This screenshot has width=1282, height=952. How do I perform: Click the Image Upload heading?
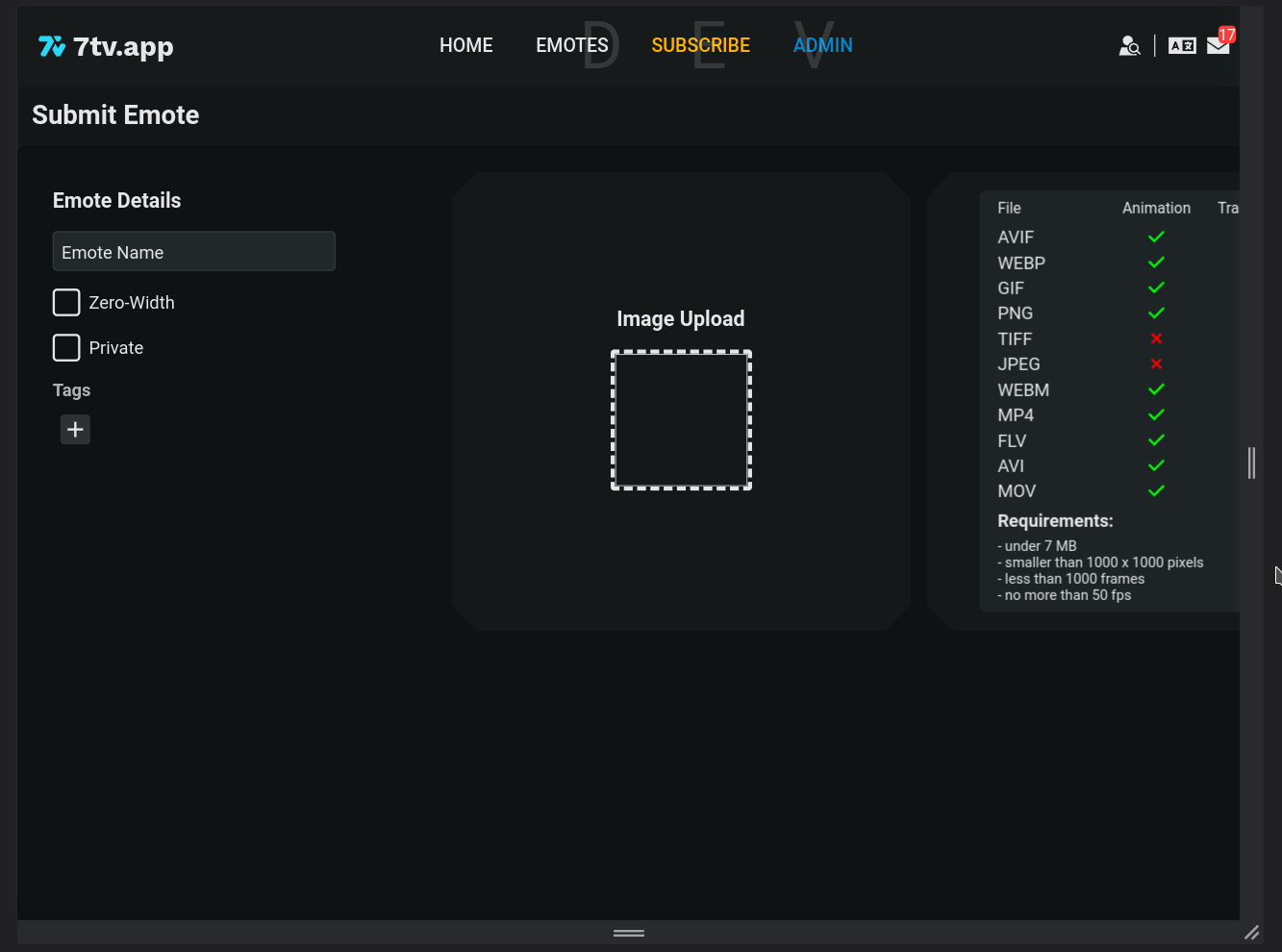tap(681, 318)
